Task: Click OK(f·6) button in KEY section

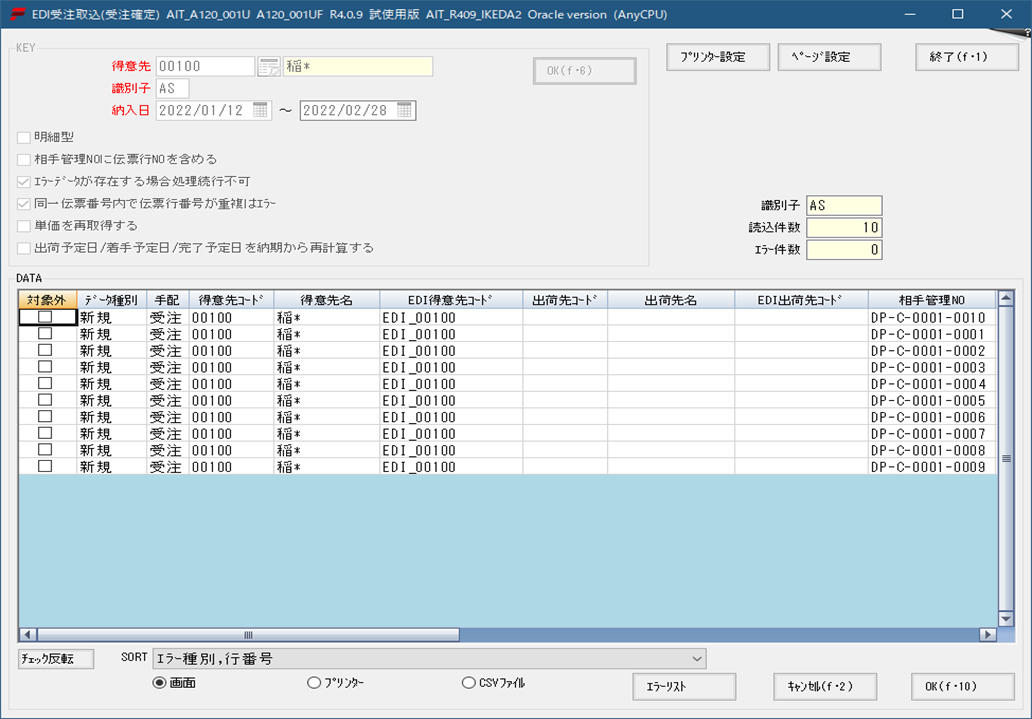Action: pos(584,71)
